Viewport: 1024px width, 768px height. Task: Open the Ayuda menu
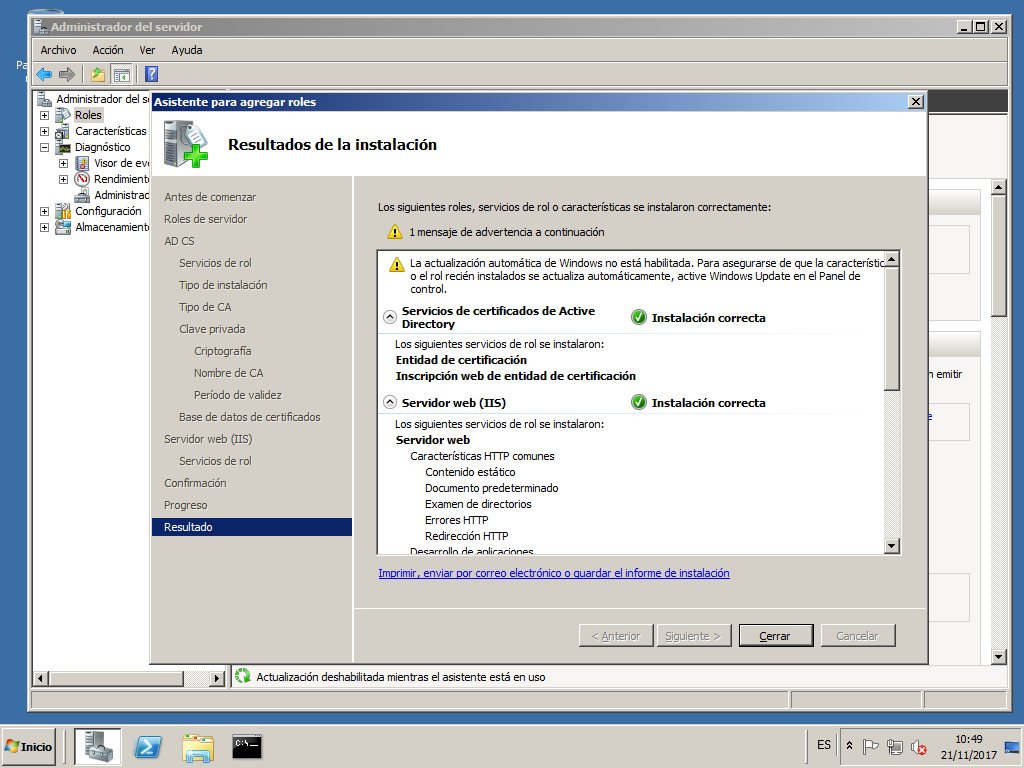(x=187, y=50)
